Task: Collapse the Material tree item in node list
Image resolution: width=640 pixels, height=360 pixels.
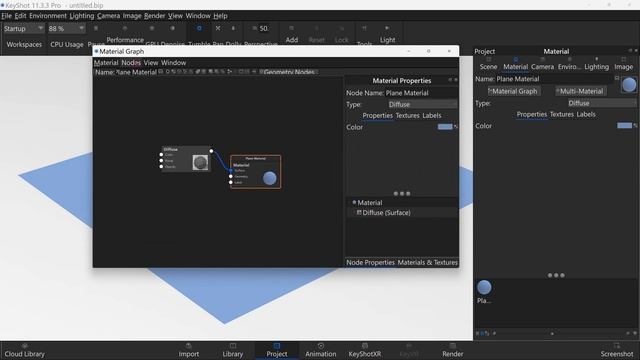Action: tap(354, 202)
